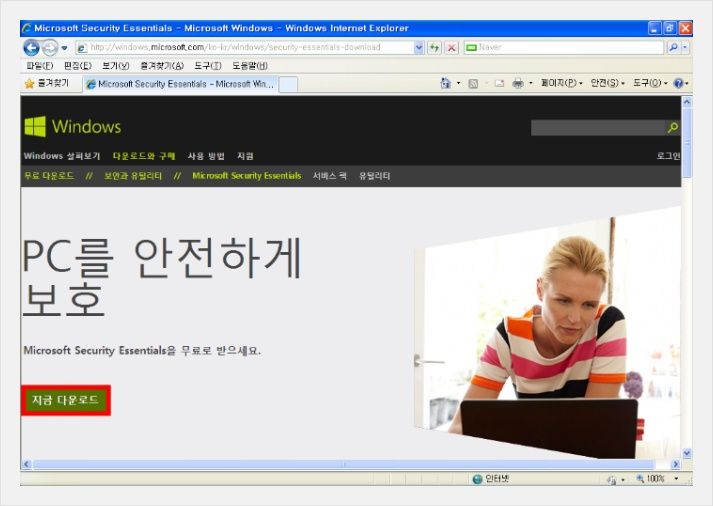Click the 즐겨찾기 favorites star button
The image size is (713, 506).
pyautogui.click(x=47, y=84)
